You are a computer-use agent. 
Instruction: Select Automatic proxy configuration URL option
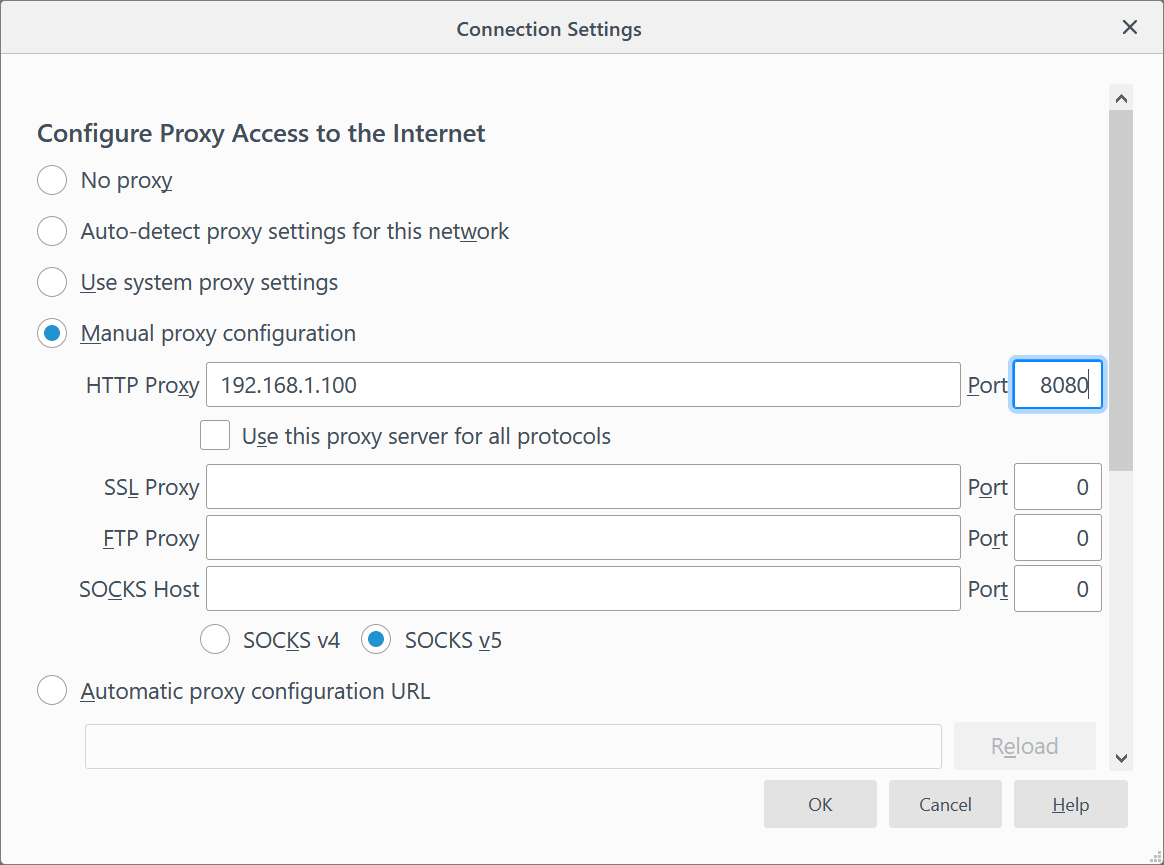pyautogui.click(x=52, y=691)
